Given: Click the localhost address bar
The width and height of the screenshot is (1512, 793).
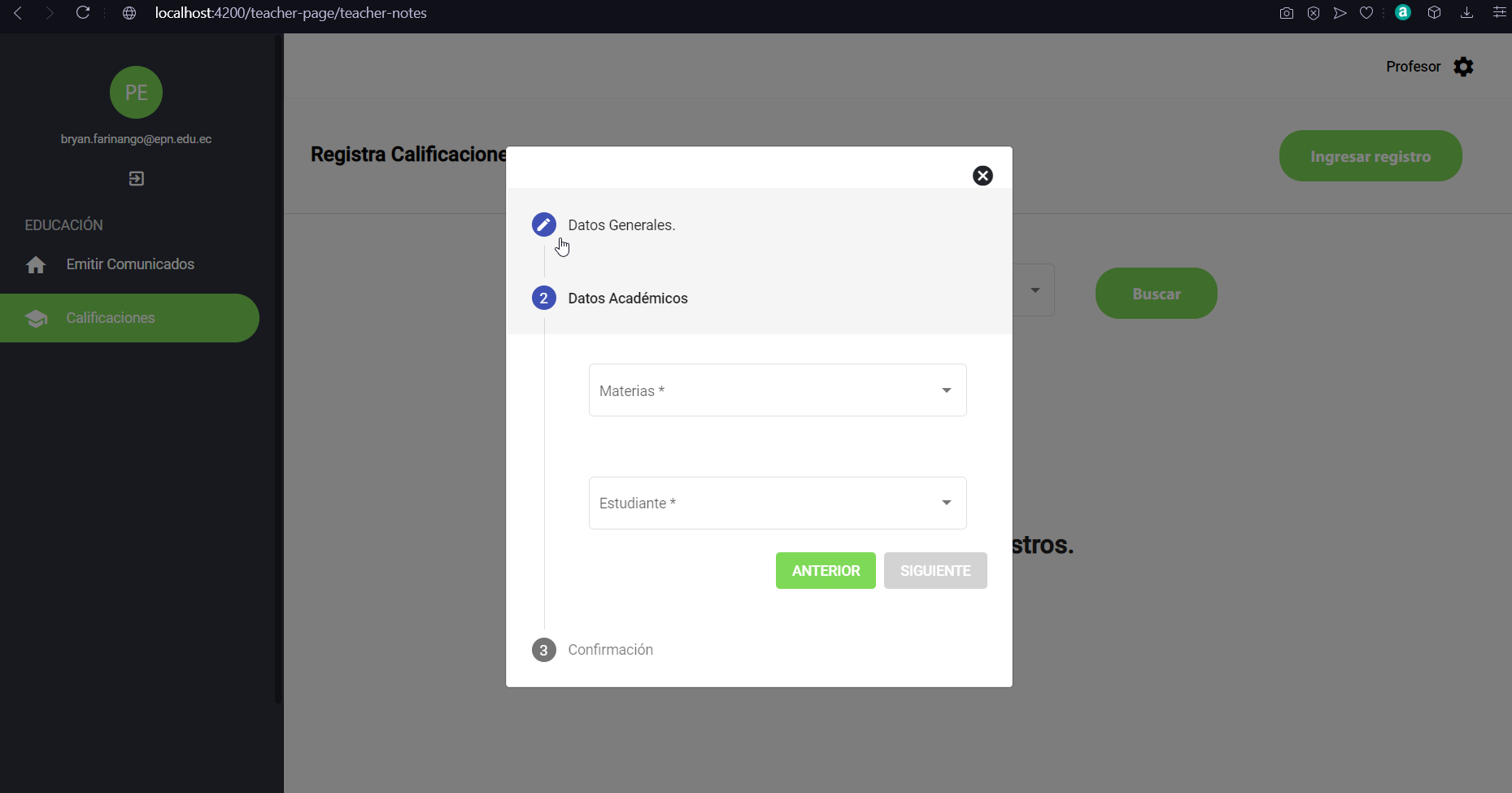Looking at the screenshot, I should (290, 13).
